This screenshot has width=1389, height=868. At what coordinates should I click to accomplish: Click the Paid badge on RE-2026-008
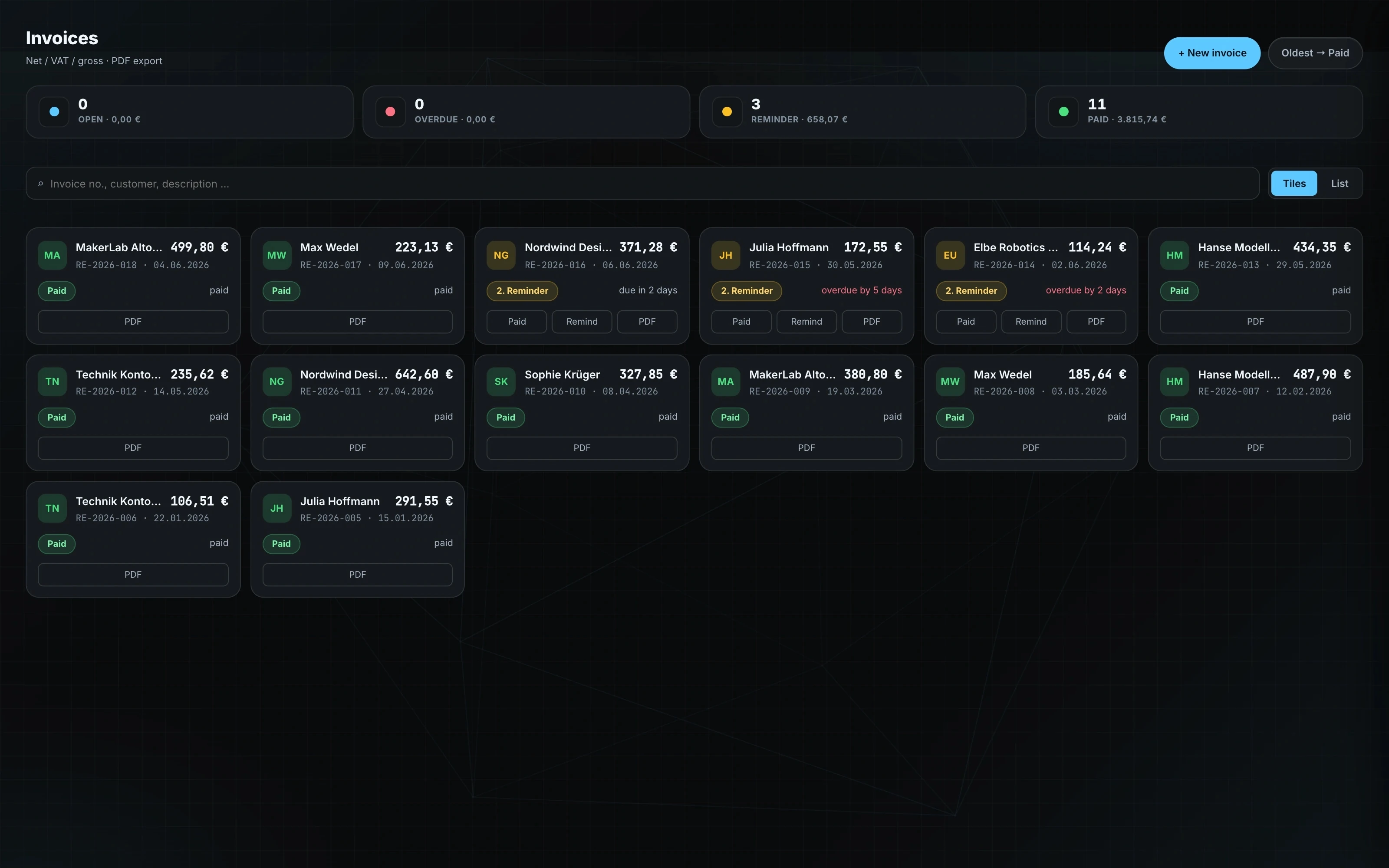955,418
